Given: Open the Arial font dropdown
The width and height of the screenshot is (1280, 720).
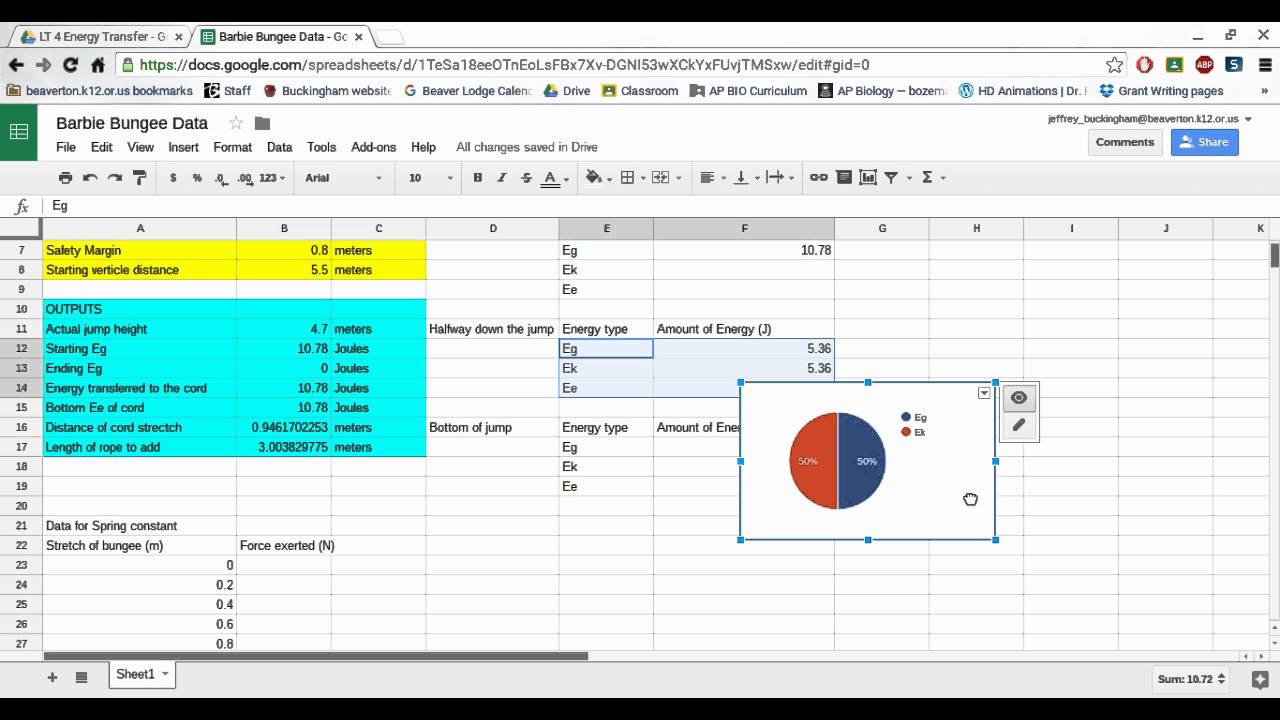Looking at the screenshot, I should pos(343,178).
